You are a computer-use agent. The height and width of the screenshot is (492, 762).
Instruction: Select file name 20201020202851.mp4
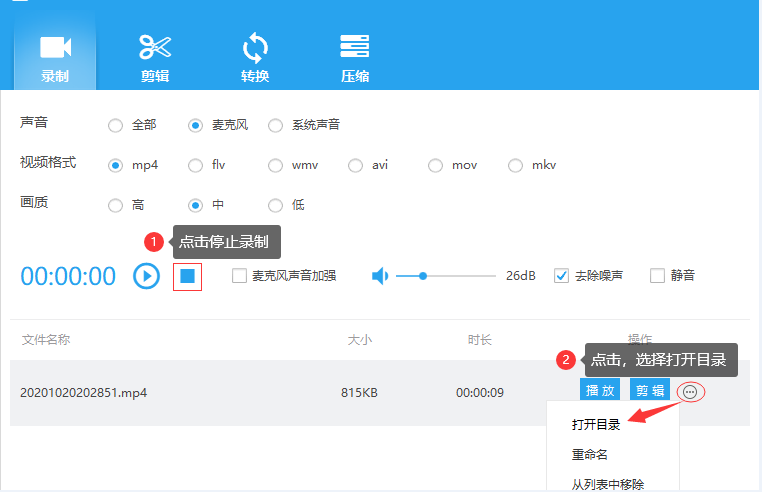click(x=84, y=393)
